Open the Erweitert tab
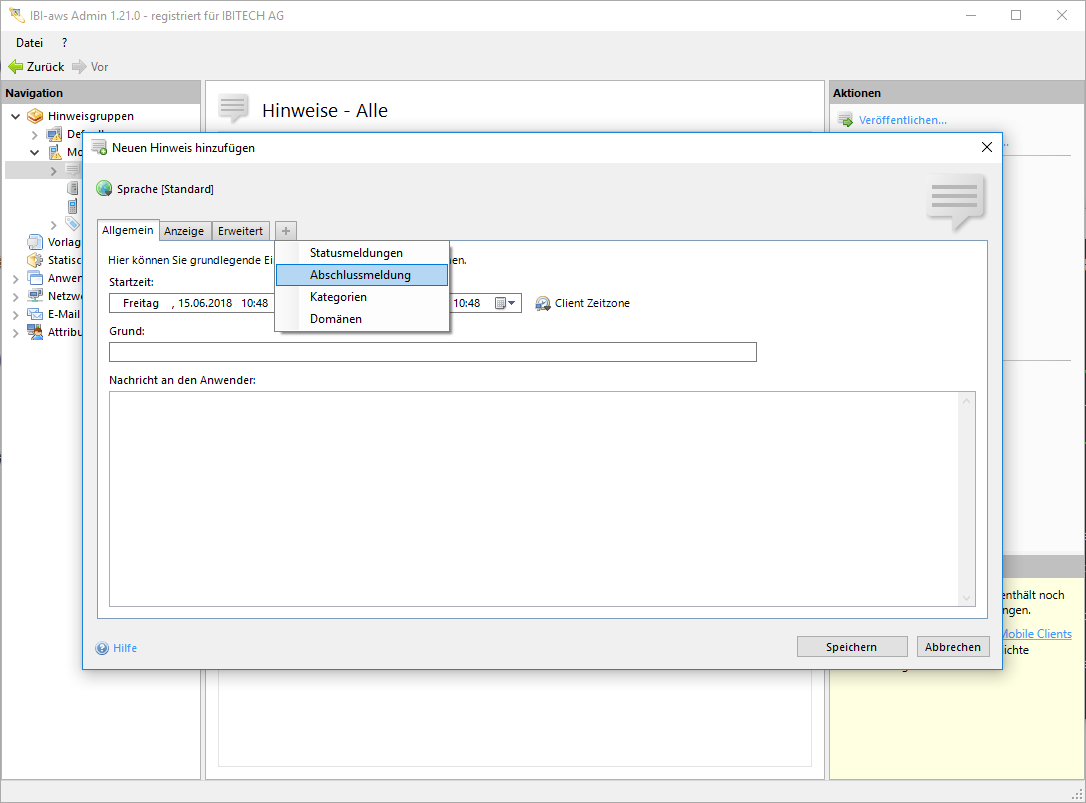Viewport: 1086px width, 803px height. pyautogui.click(x=241, y=231)
